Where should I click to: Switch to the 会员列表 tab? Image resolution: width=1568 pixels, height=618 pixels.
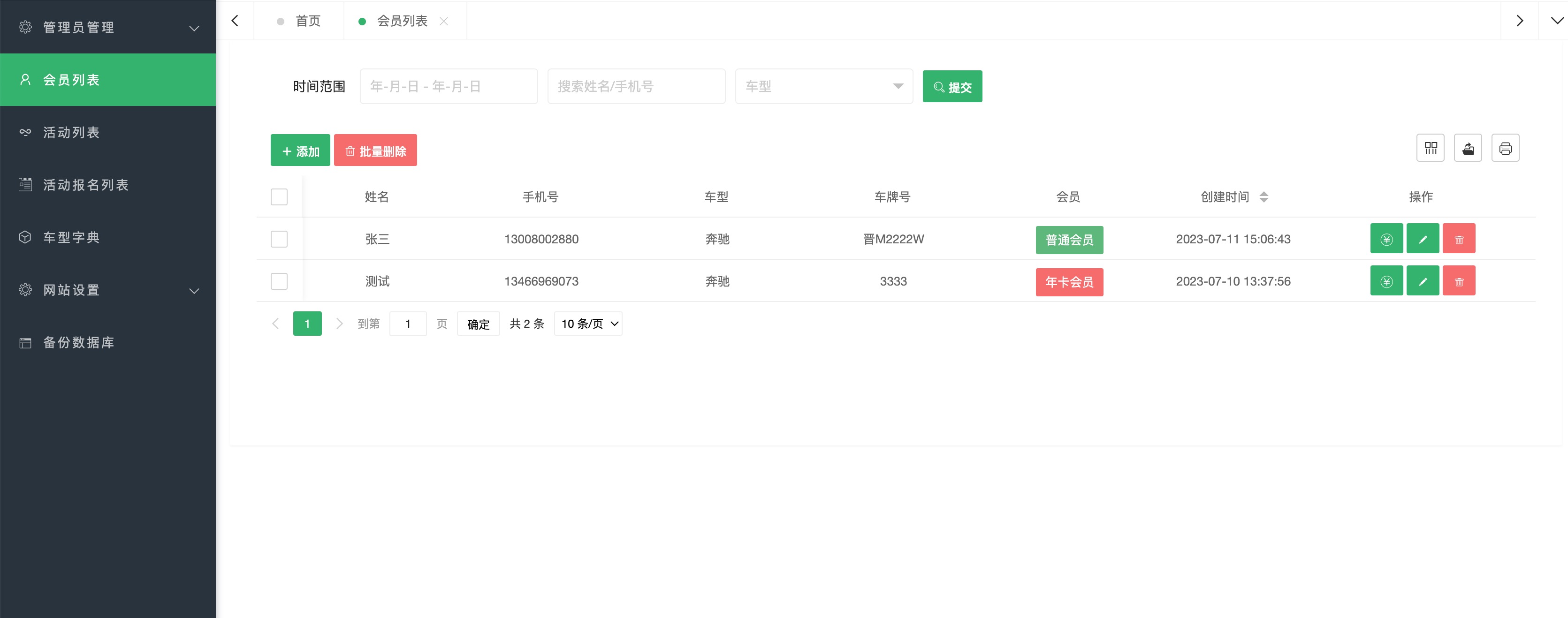pyautogui.click(x=402, y=21)
